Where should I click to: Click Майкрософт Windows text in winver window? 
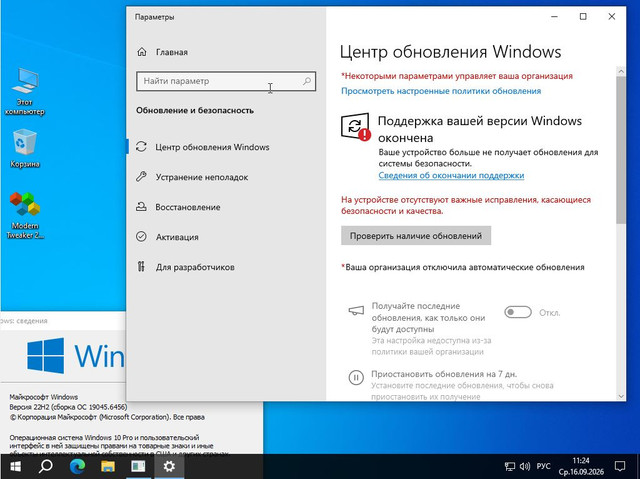[x=44, y=397]
